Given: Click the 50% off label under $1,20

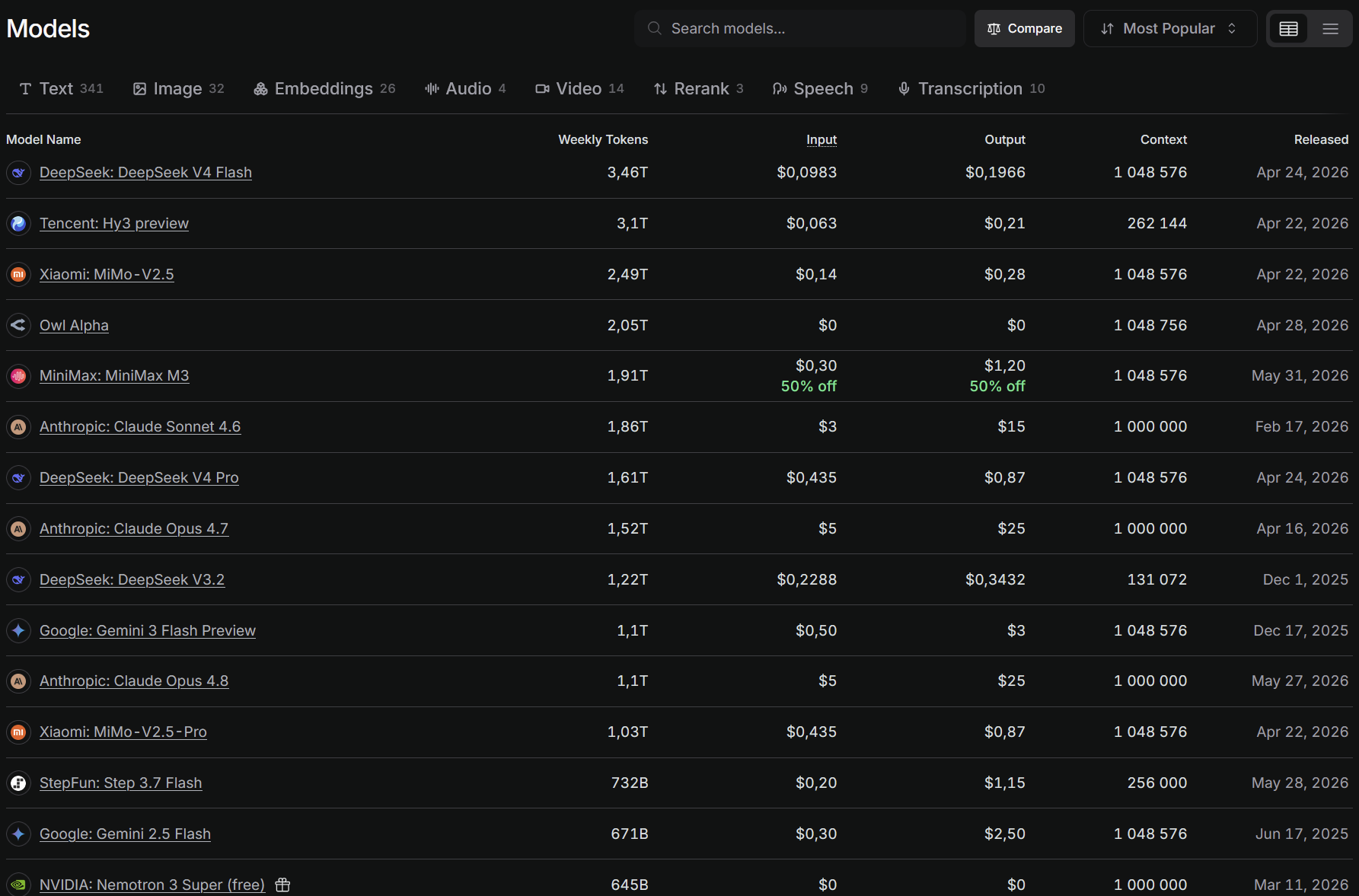Looking at the screenshot, I should [997, 387].
